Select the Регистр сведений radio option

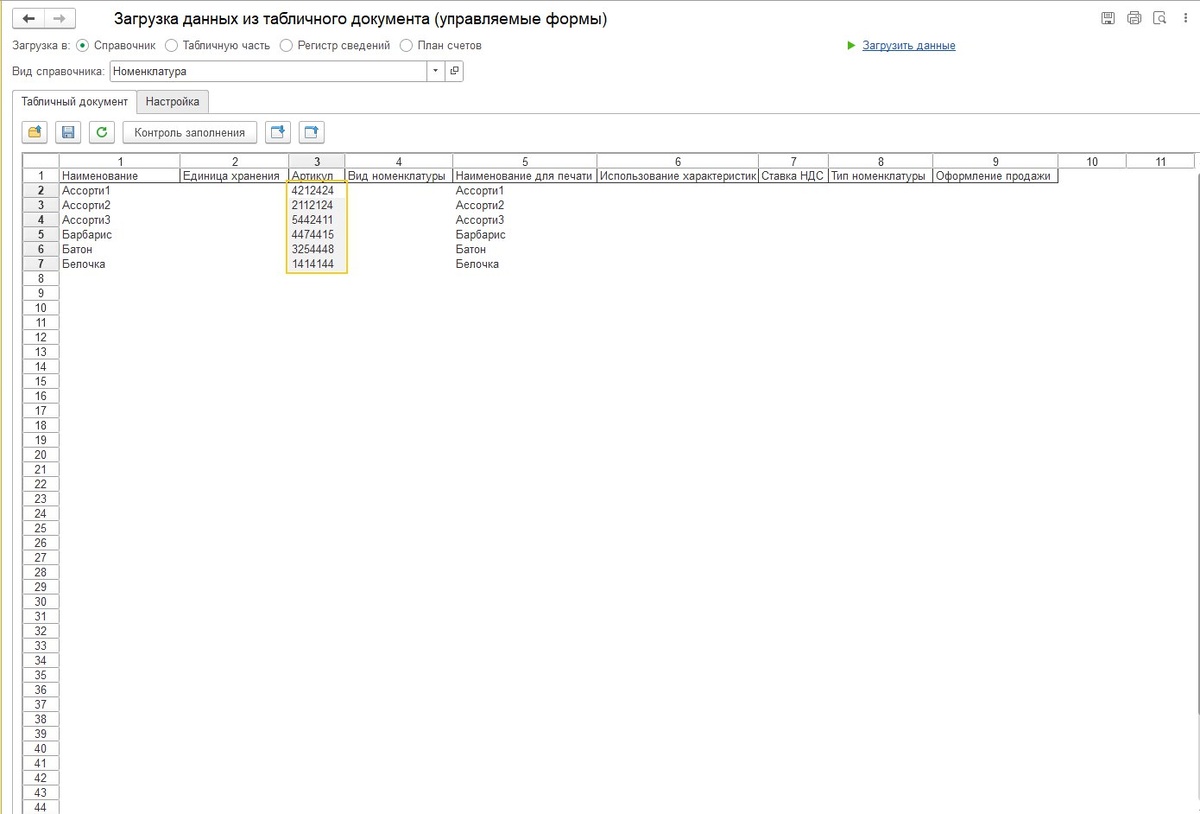click(x=287, y=45)
